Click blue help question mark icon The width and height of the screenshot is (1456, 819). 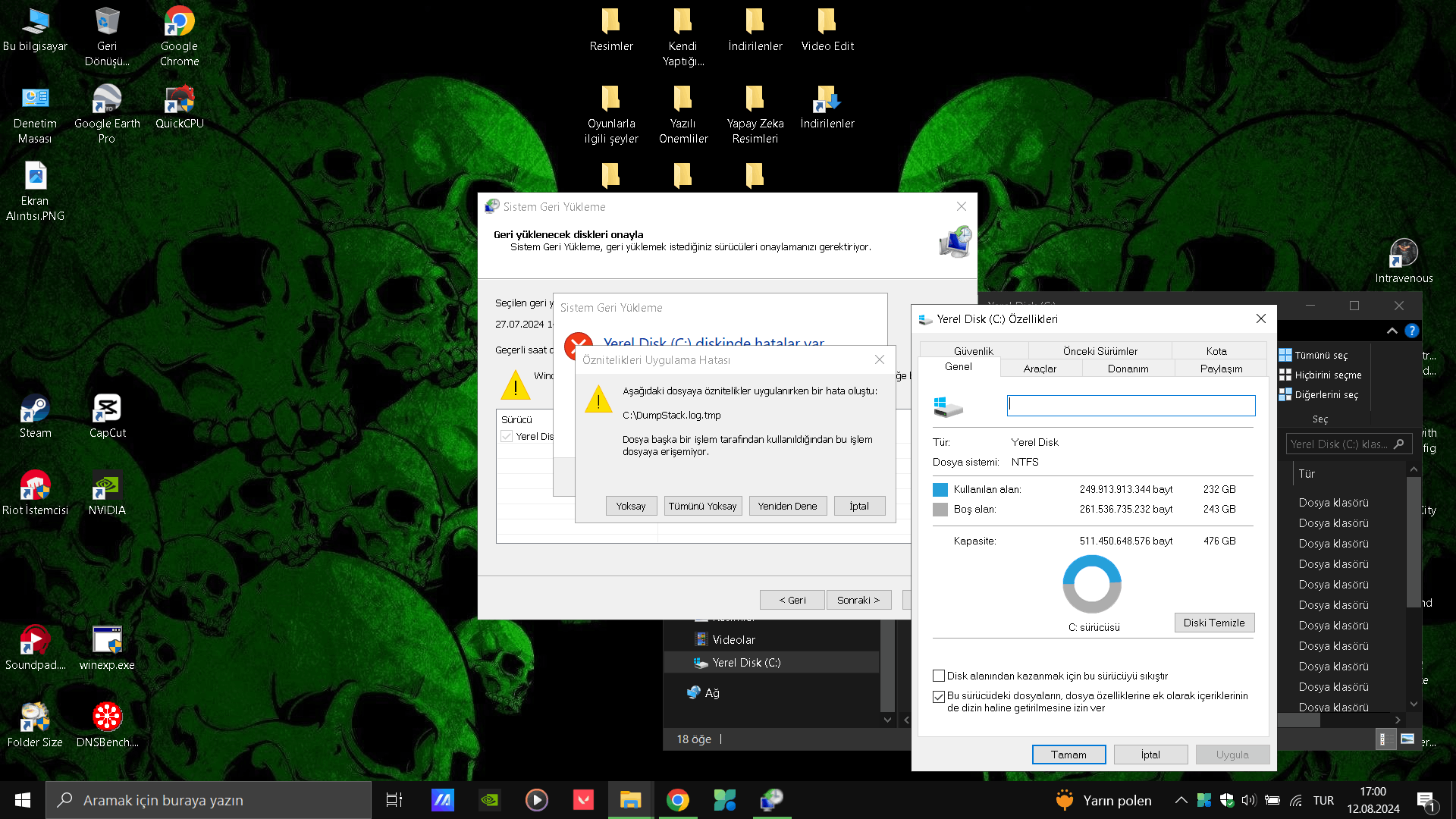1411,331
